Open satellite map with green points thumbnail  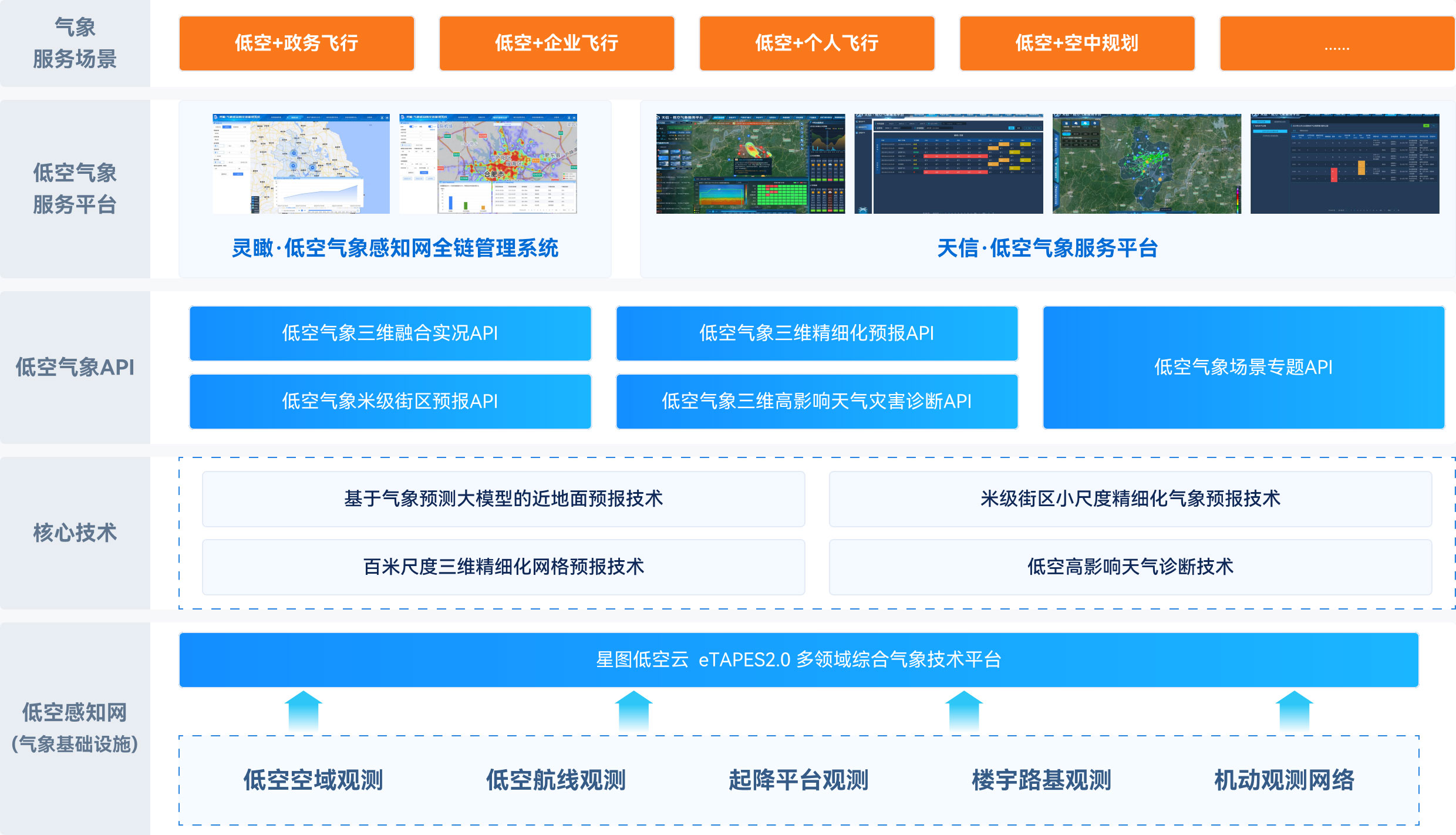click(1147, 163)
